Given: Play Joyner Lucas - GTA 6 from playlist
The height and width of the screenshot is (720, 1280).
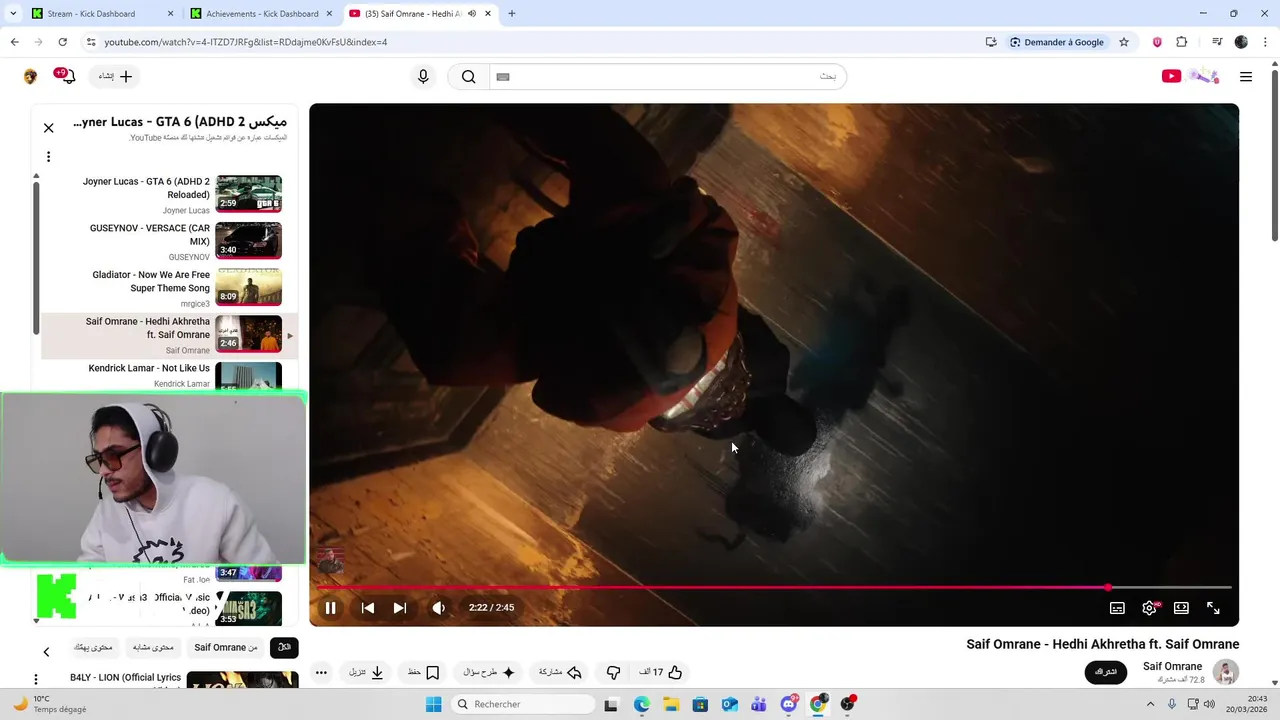Looking at the screenshot, I should 170,194.
